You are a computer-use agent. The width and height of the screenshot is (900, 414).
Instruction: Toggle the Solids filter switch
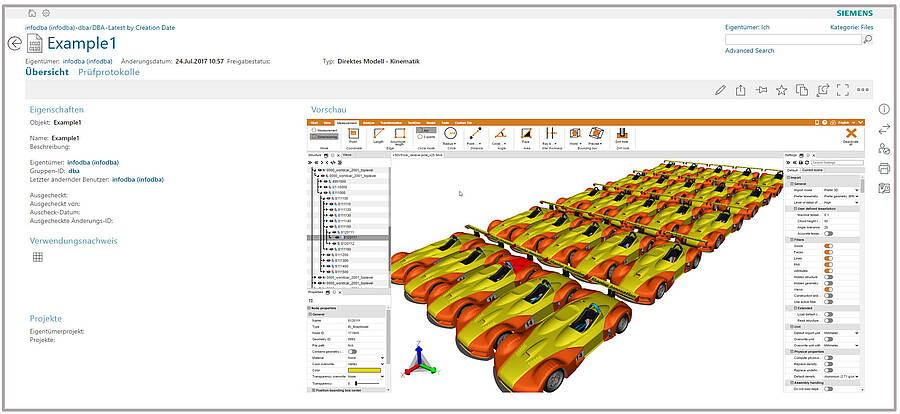tap(828, 246)
